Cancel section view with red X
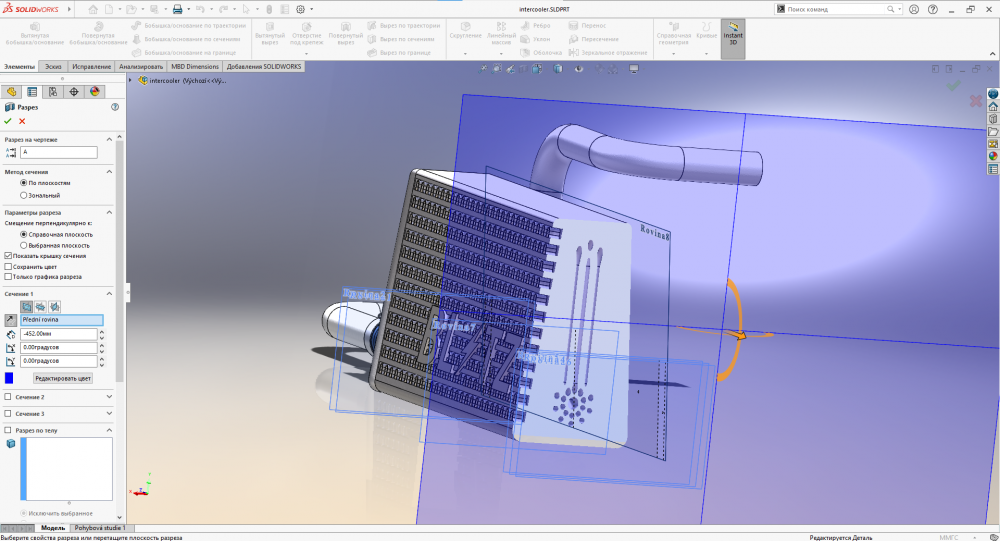This screenshot has height=541, width=1000. [x=22, y=121]
